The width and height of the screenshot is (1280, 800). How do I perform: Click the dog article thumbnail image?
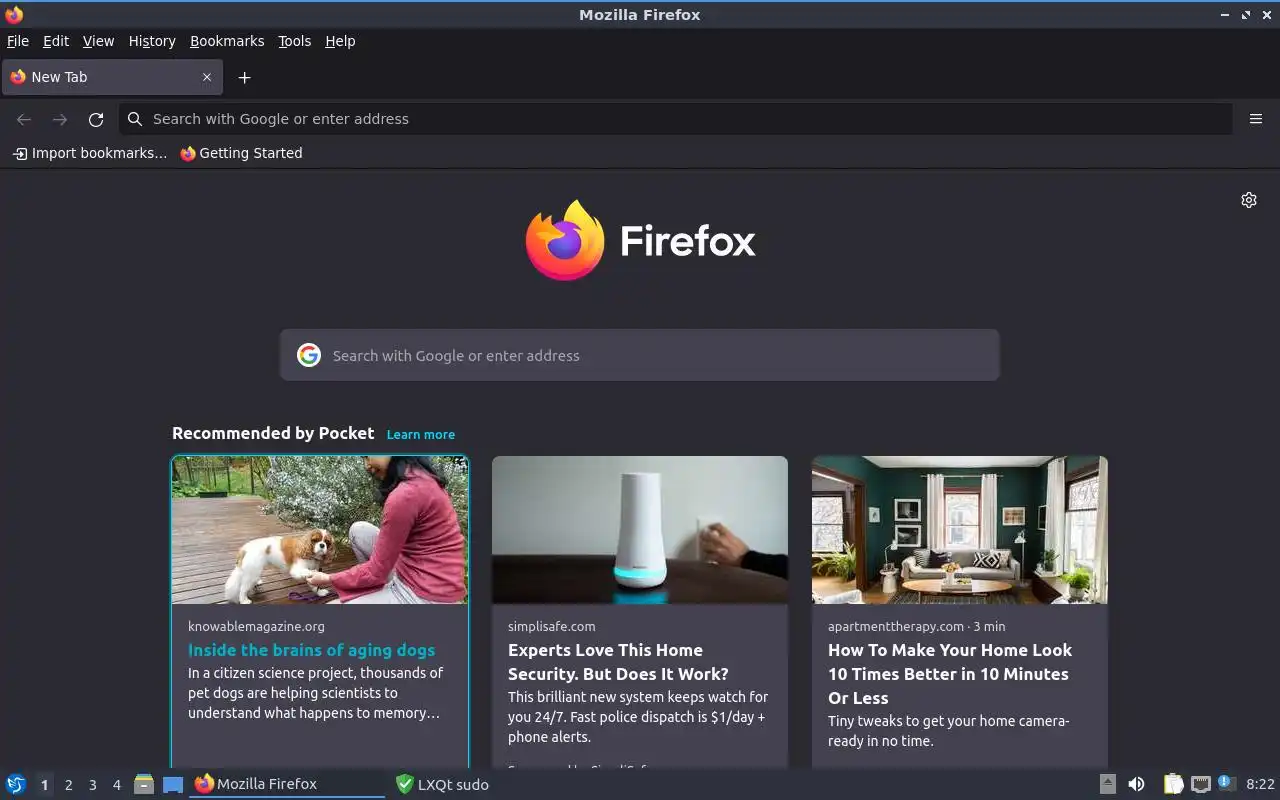[320, 530]
